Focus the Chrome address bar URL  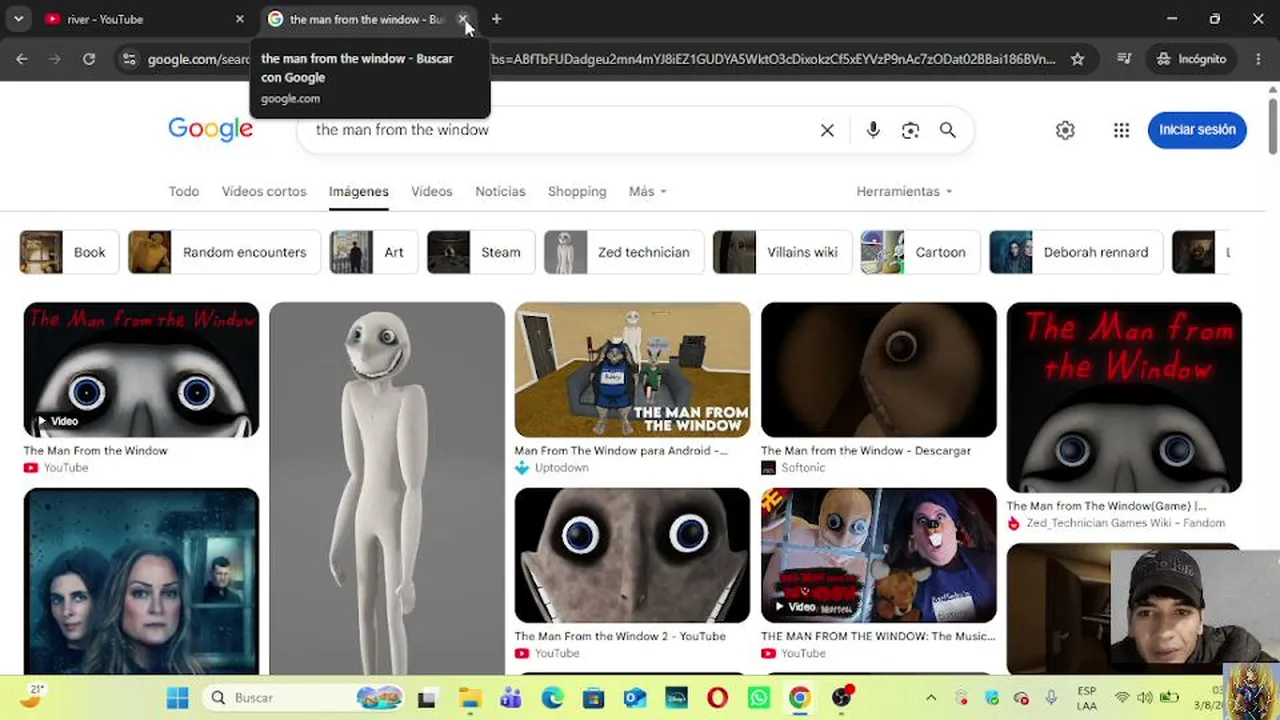click(x=600, y=59)
